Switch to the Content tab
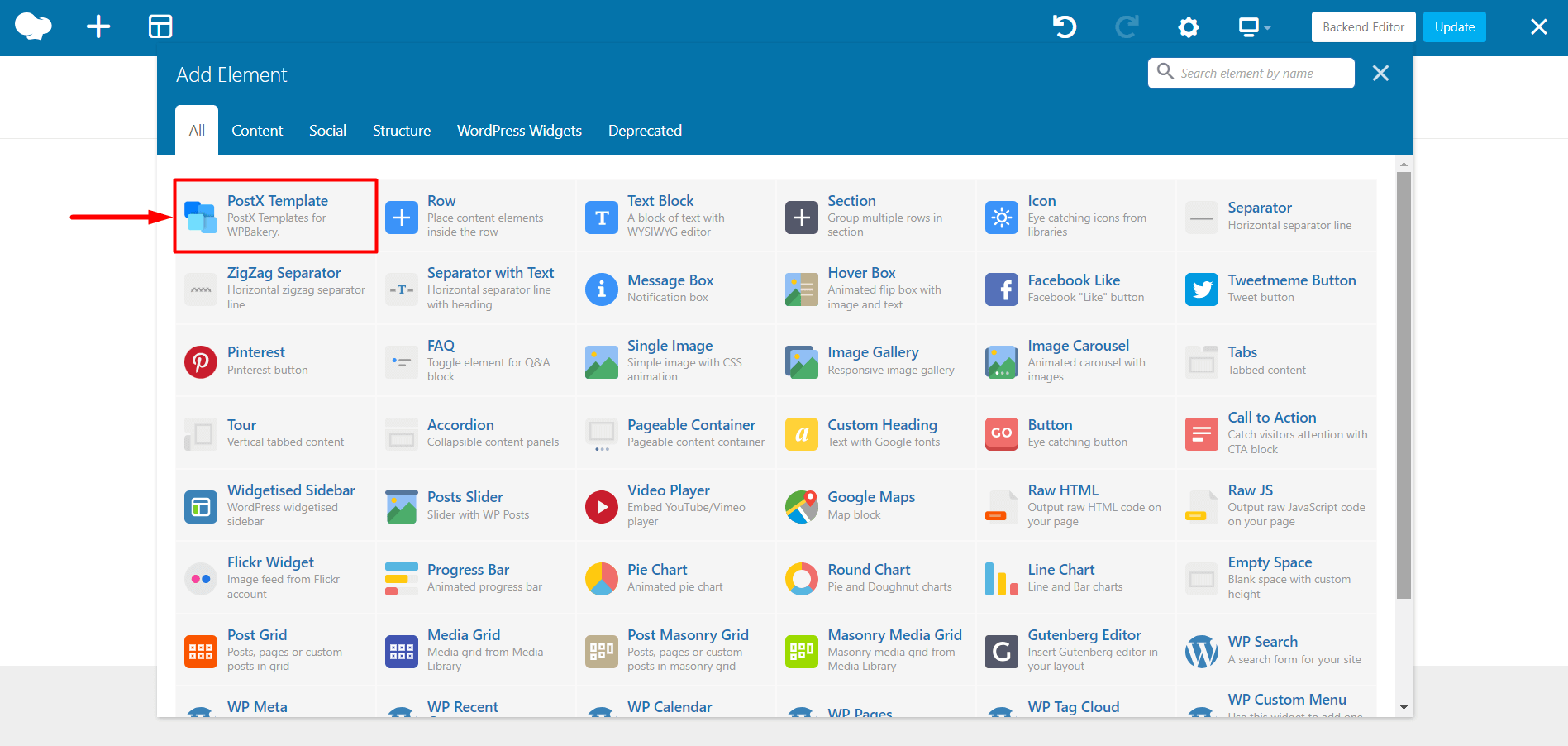Screen dimensions: 1568x746 click(257, 131)
